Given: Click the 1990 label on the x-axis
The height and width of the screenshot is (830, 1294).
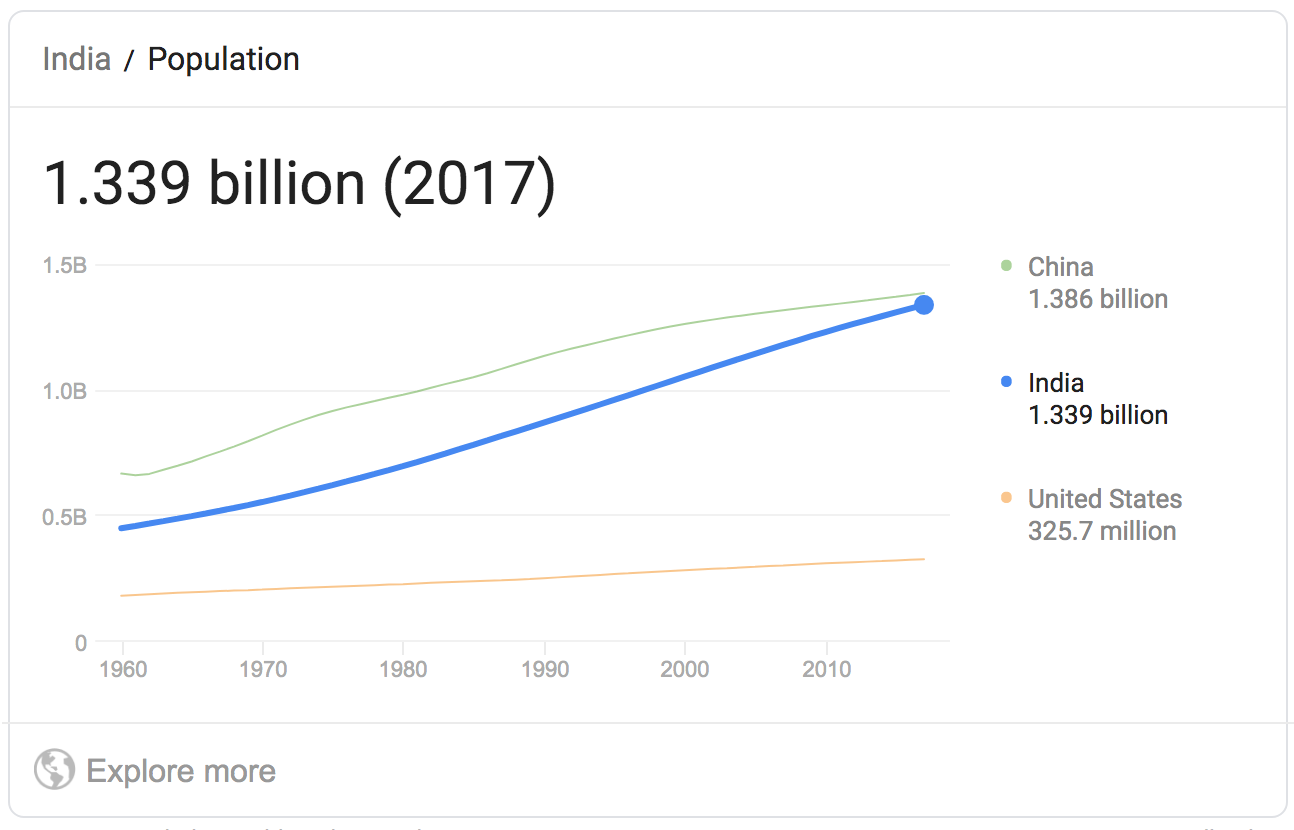Looking at the screenshot, I should (544, 668).
